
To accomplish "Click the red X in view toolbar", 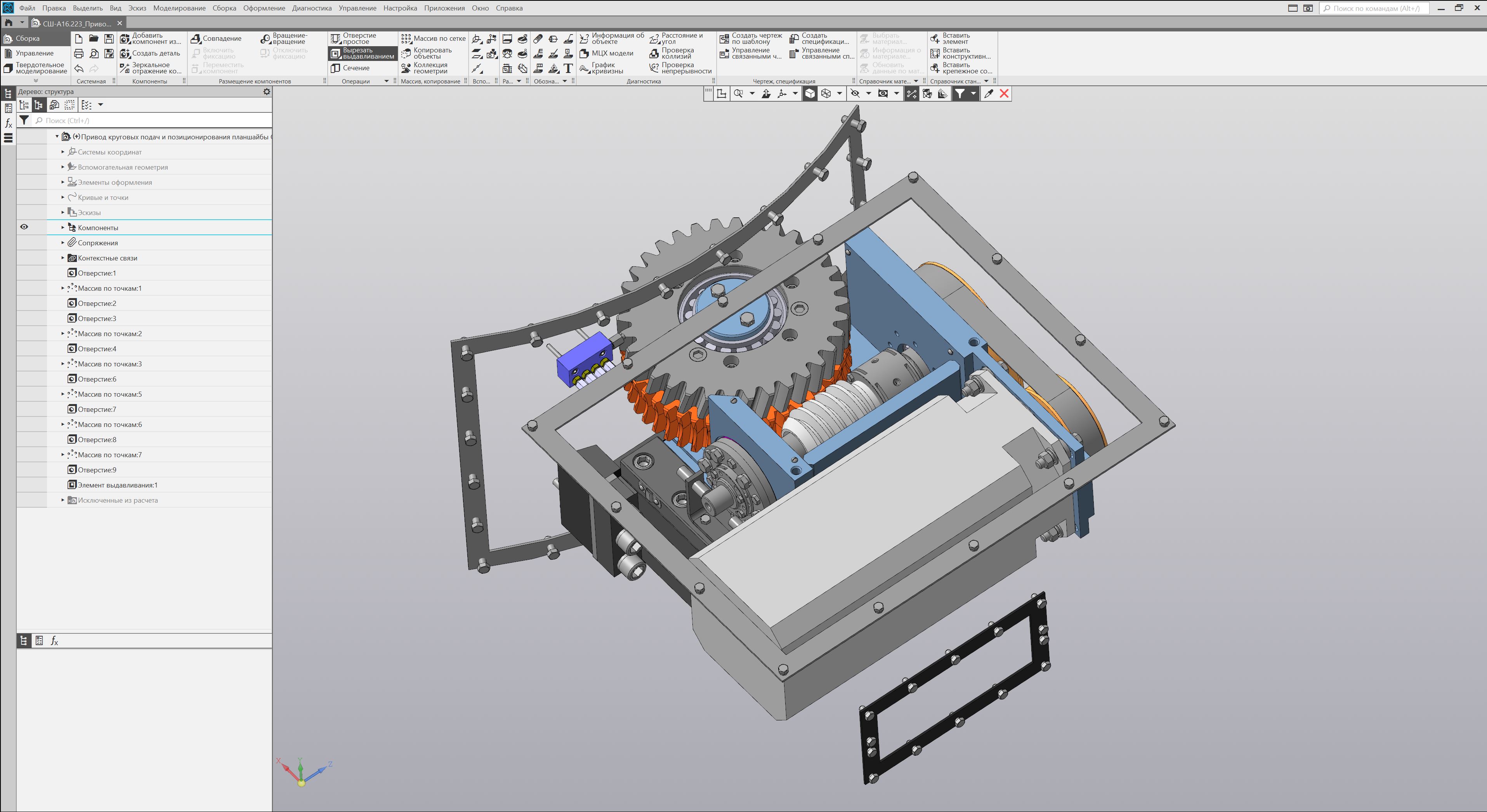I will click(1005, 94).
